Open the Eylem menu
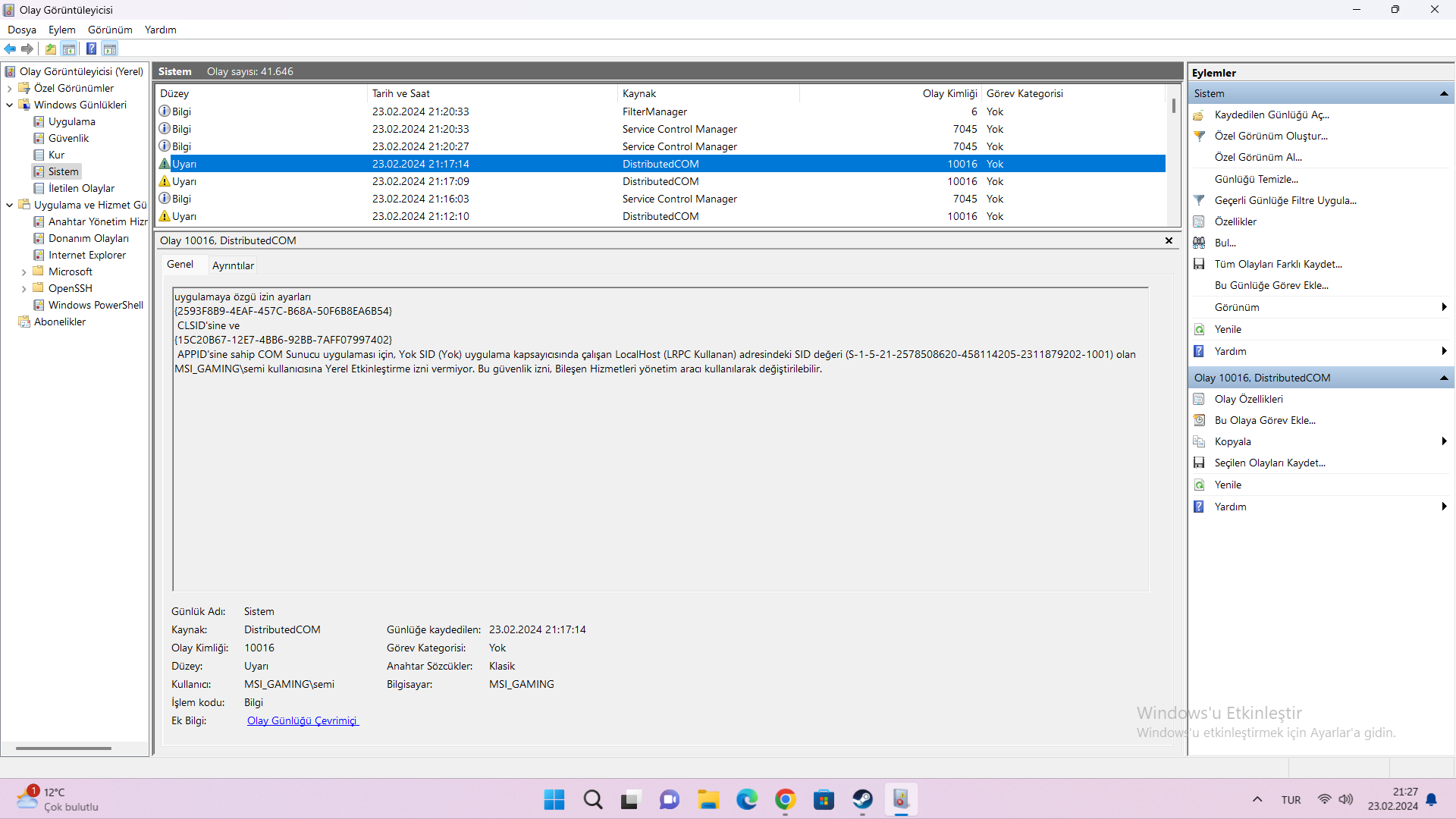 click(61, 30)
